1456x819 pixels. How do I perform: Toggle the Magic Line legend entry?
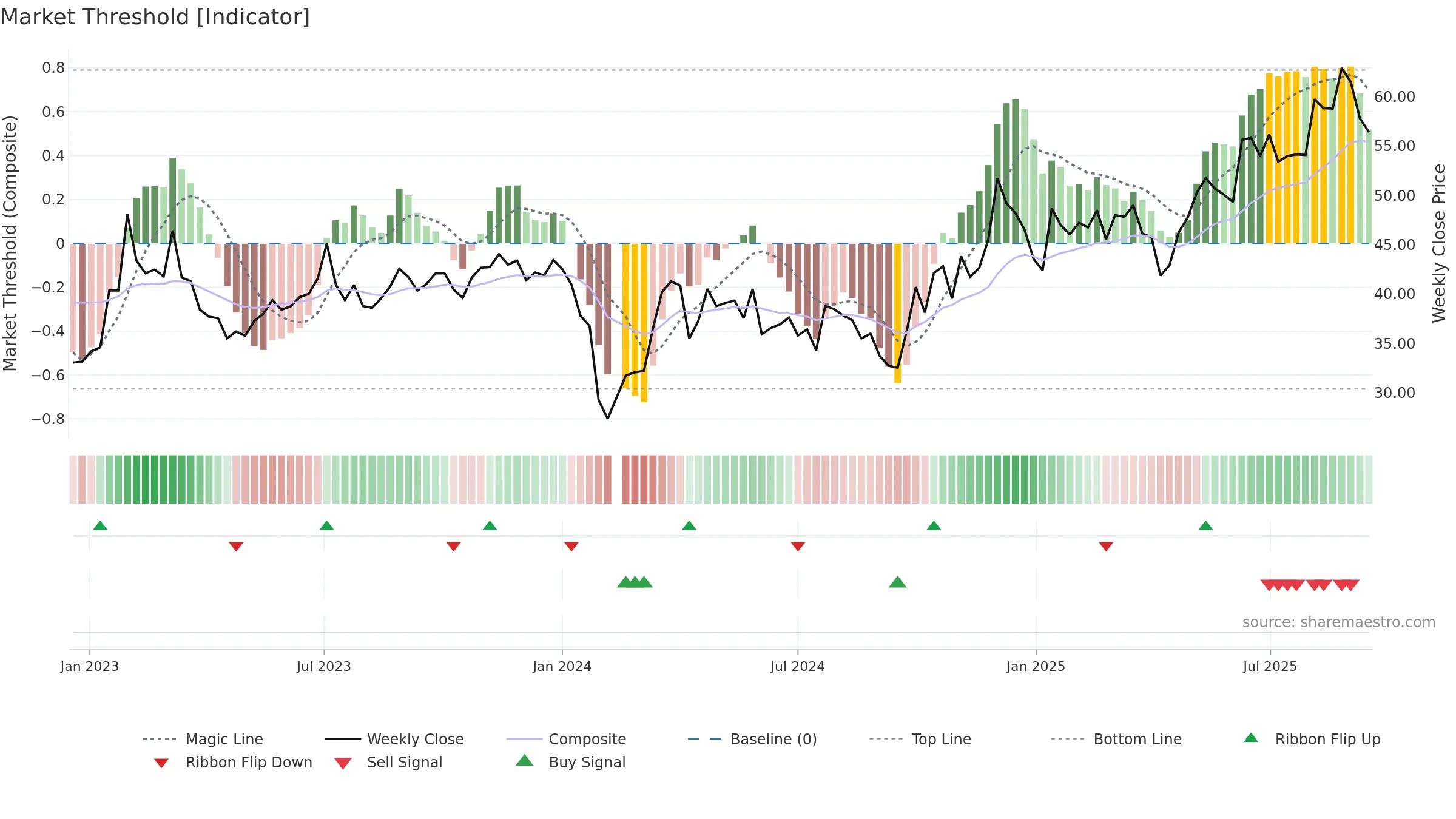(203, 739)
